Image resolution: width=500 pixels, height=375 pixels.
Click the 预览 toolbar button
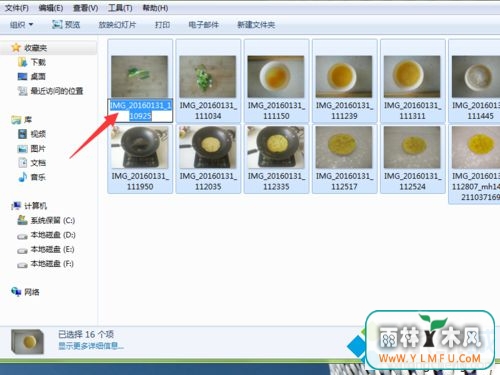[x=66, y=25]
